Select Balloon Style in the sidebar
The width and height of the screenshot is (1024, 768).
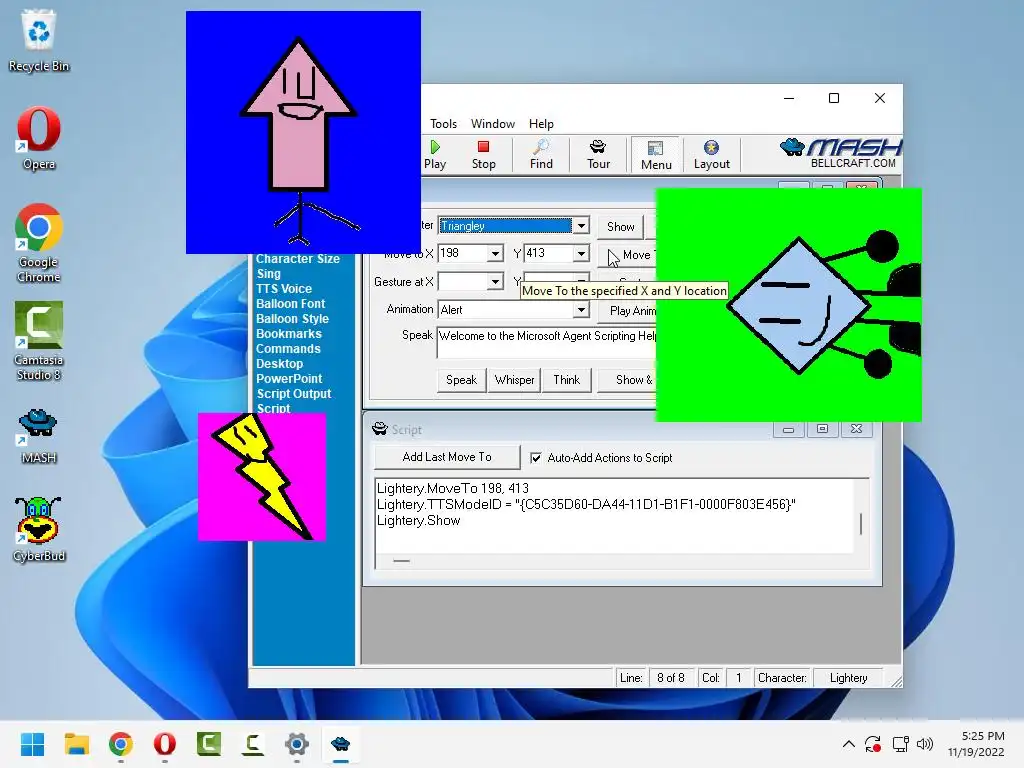pos(292,319)
